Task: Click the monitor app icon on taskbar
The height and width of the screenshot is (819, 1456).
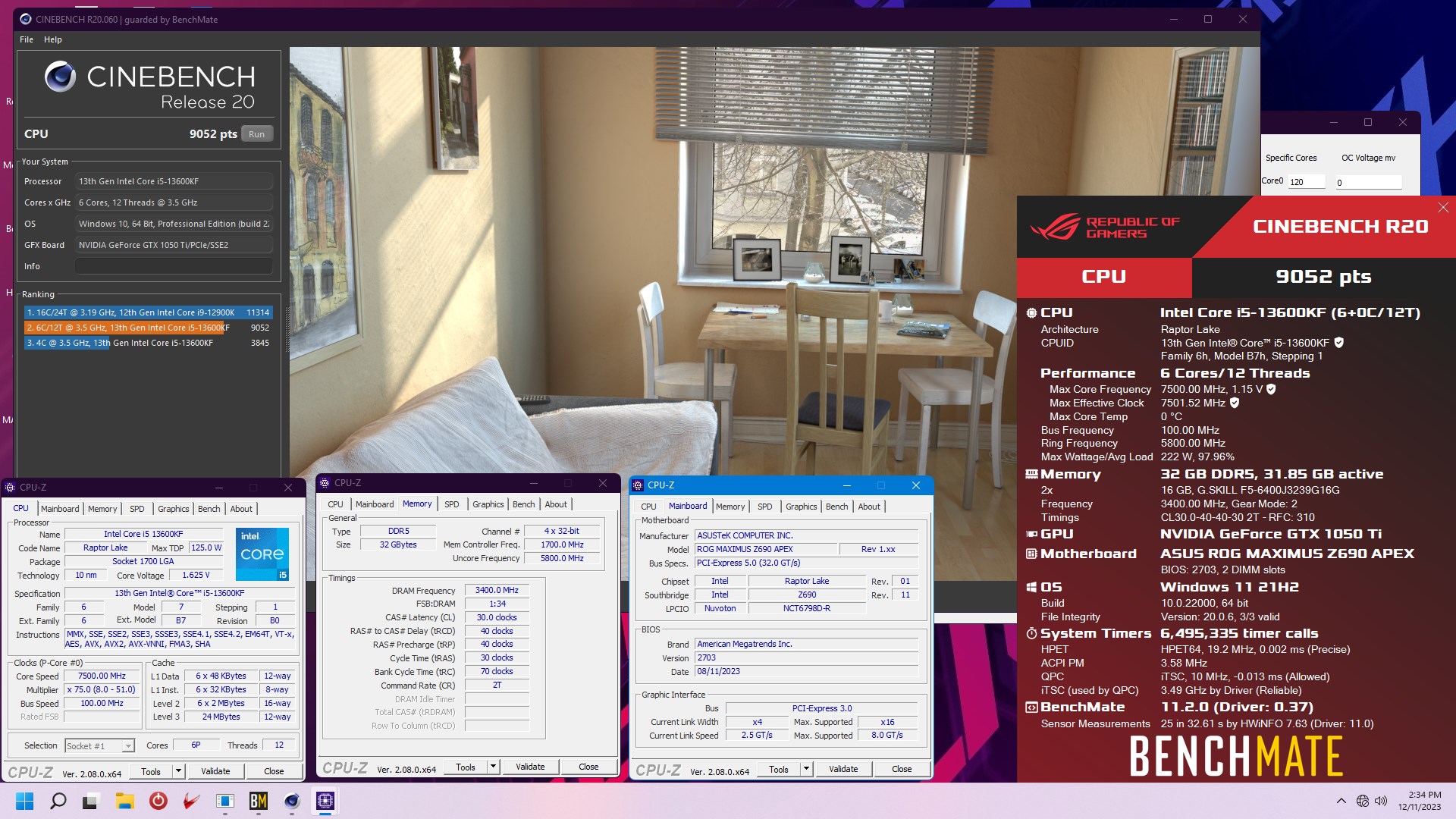Action: point(225,801)
